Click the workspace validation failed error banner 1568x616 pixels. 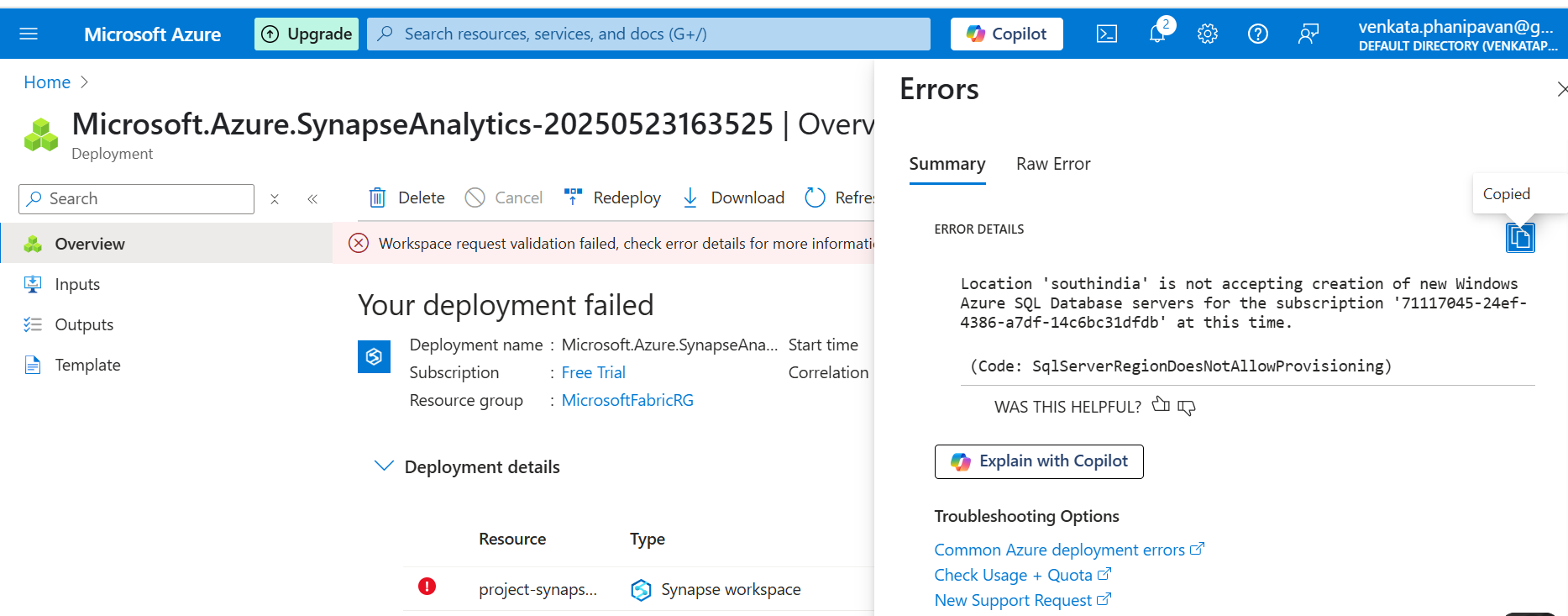(x=604, y=244)
